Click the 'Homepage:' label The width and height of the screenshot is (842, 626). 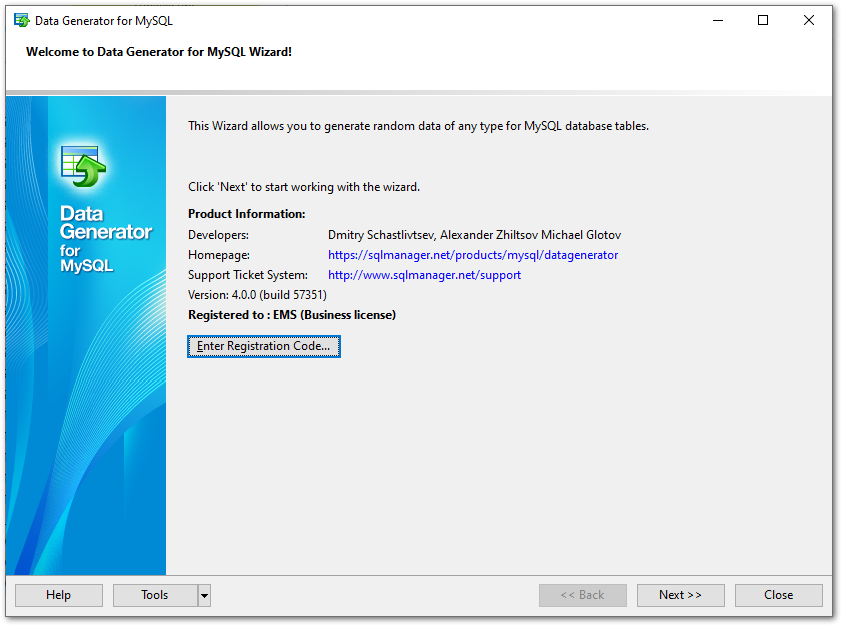[219, 255]
